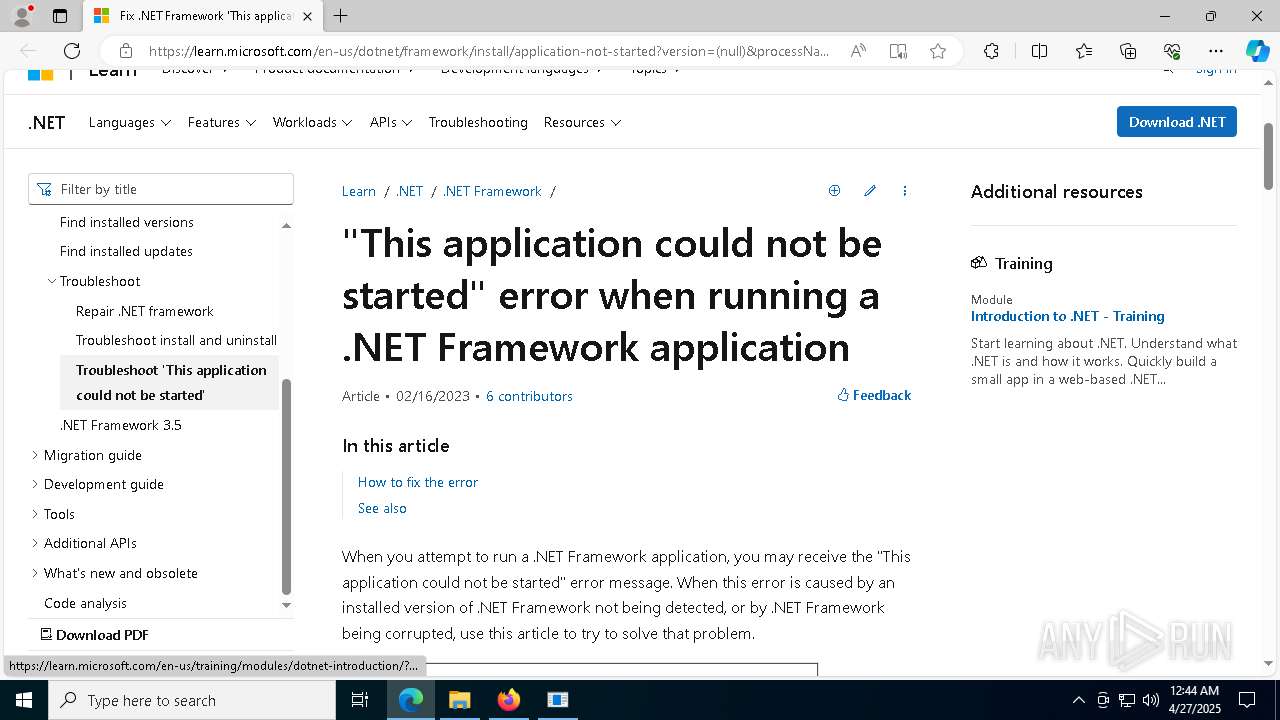
Task: Open Browser essentials heart icon
Action: (1172, 51)
